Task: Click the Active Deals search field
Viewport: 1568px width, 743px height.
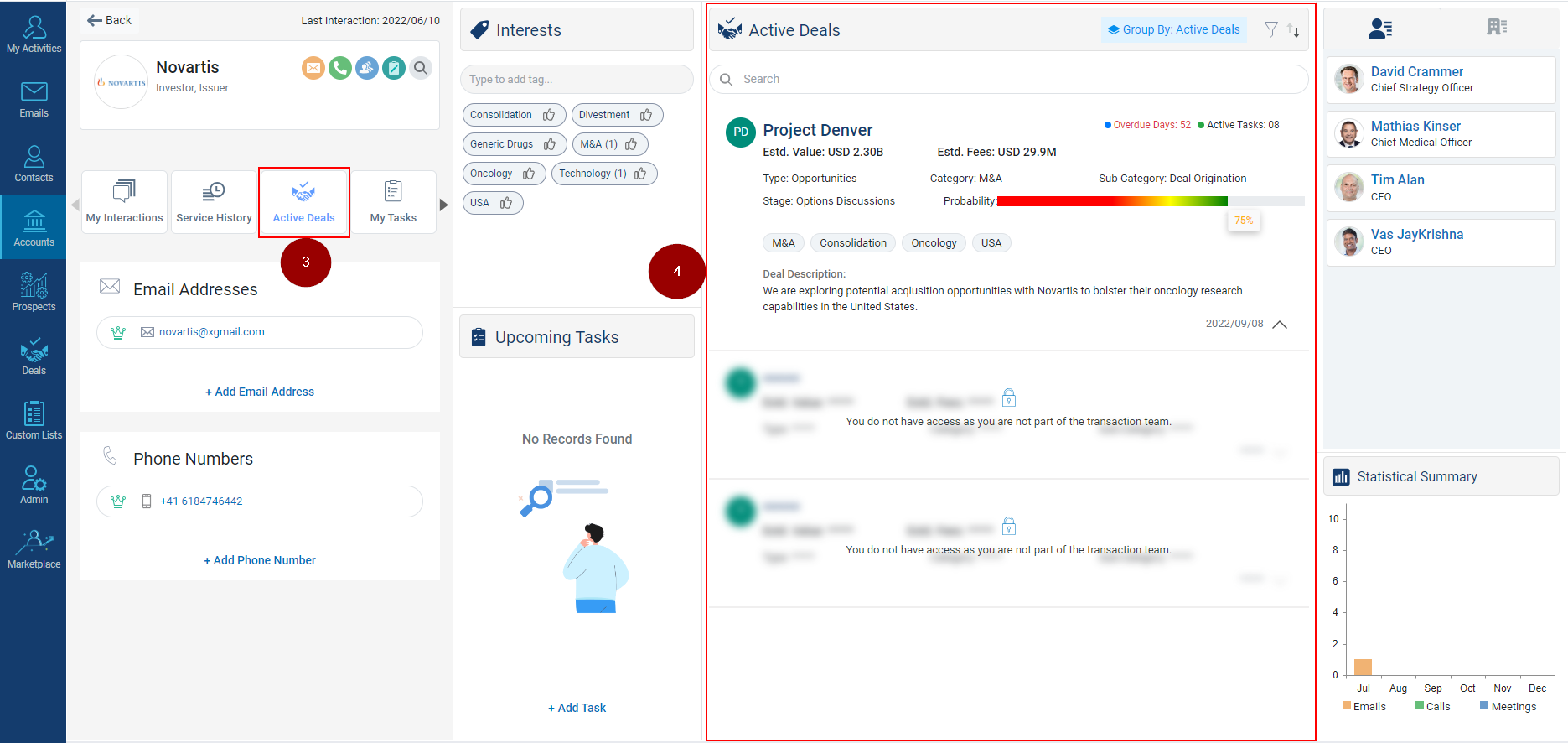Action: point(1009,79)
